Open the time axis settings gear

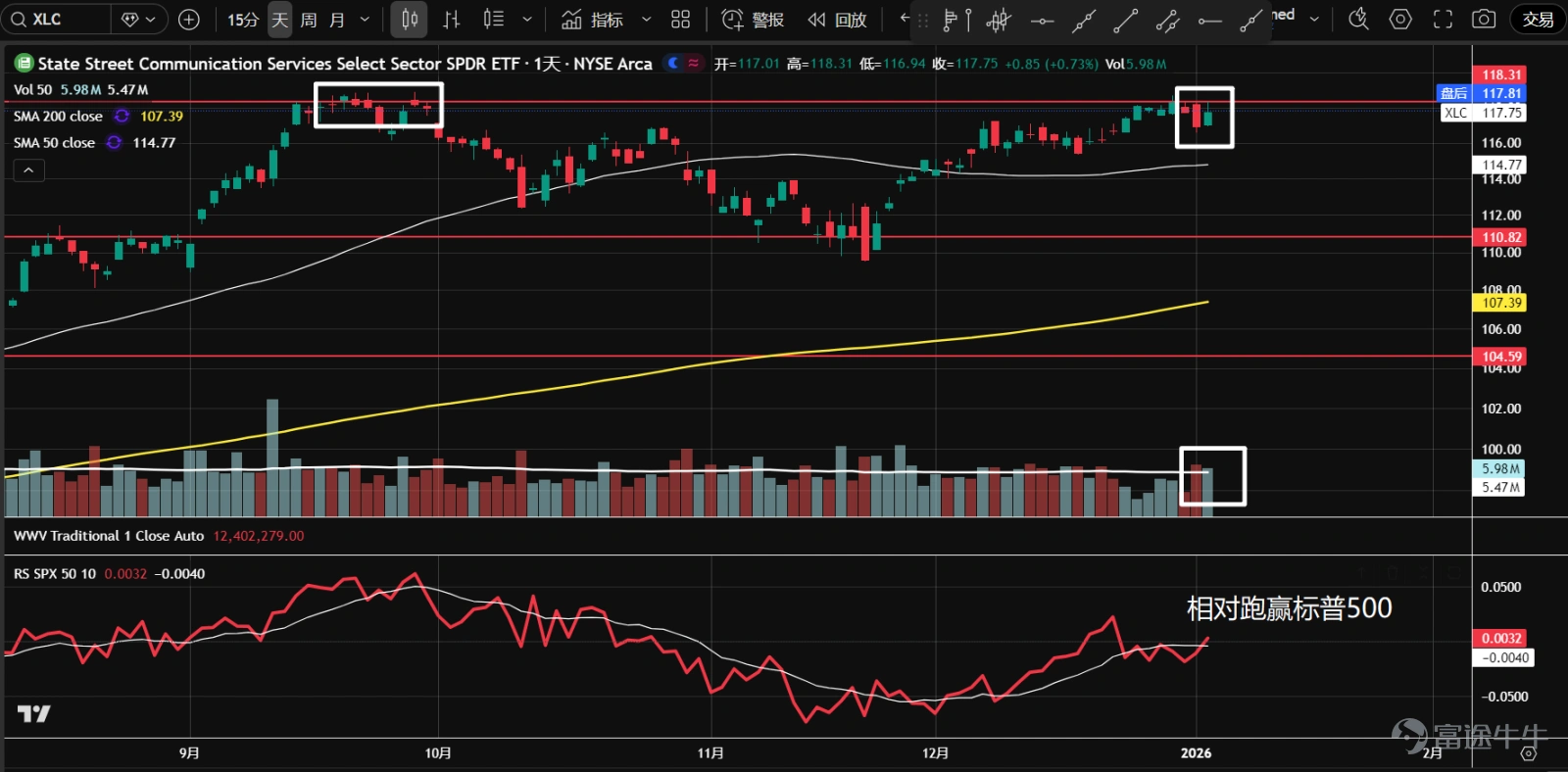(x=1528, y=753)
